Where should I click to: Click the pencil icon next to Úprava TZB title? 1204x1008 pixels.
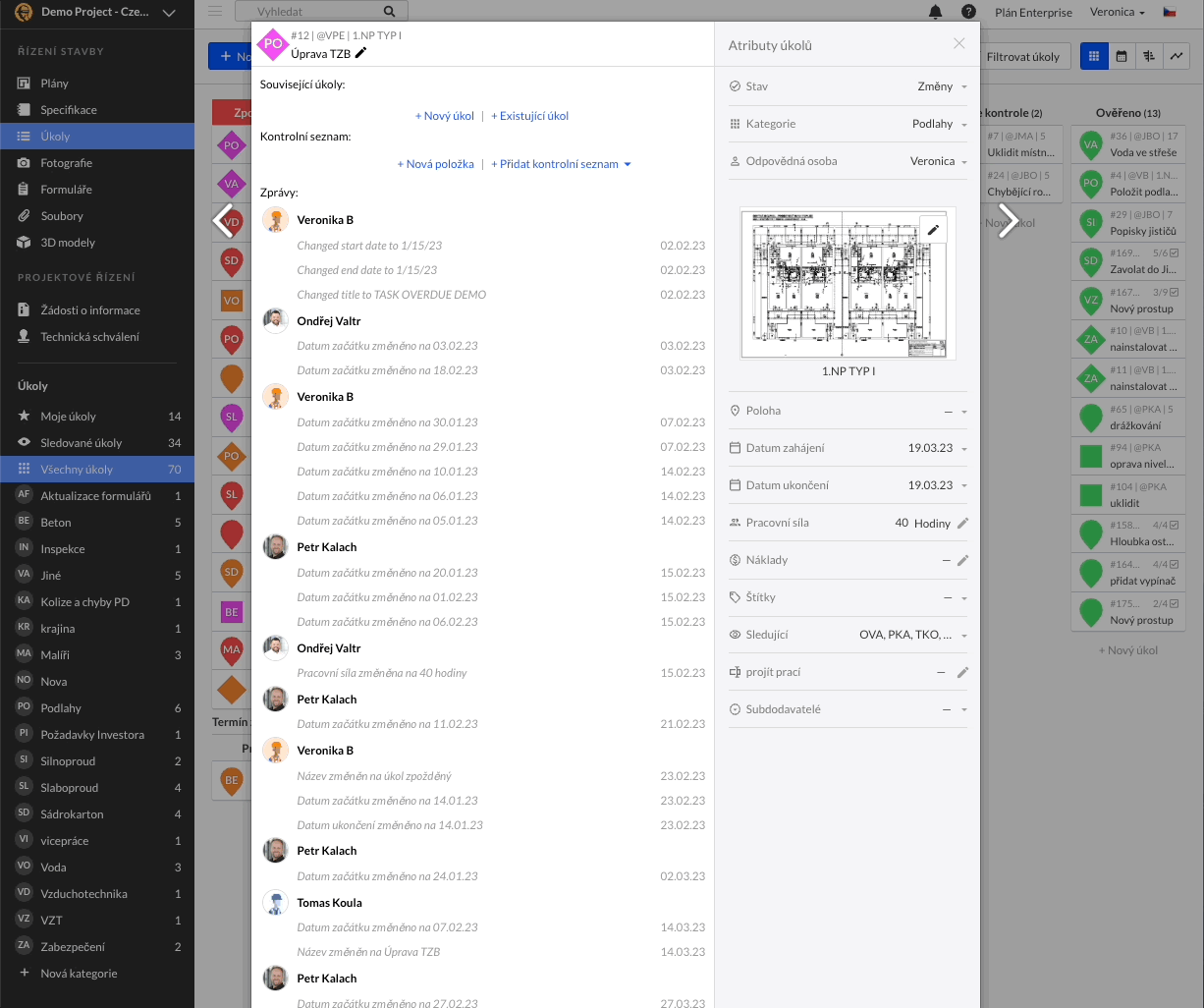pos(361,53)
